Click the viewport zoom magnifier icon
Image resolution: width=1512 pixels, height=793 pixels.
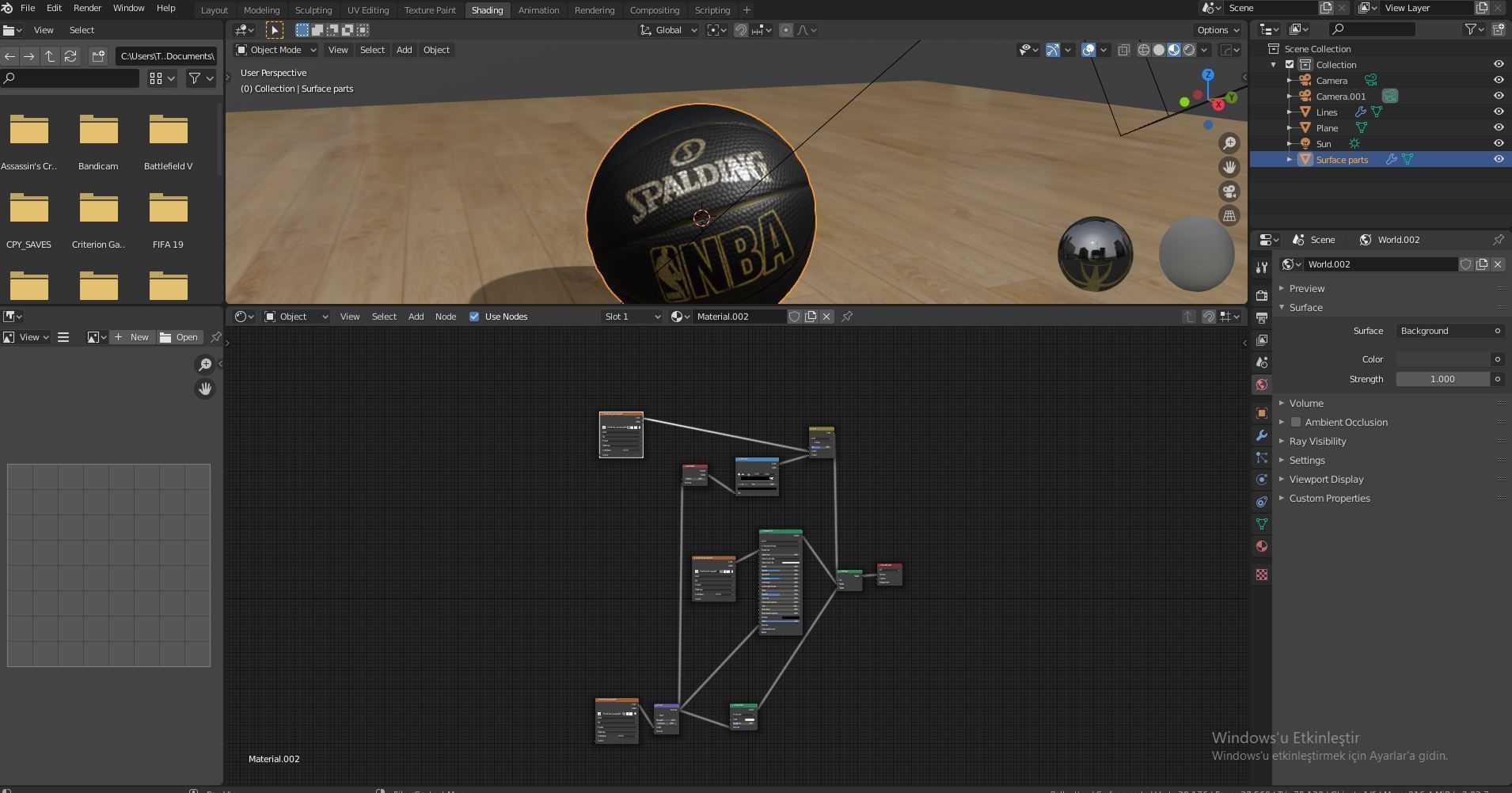pyautogui.click(x=1229, y=143)
